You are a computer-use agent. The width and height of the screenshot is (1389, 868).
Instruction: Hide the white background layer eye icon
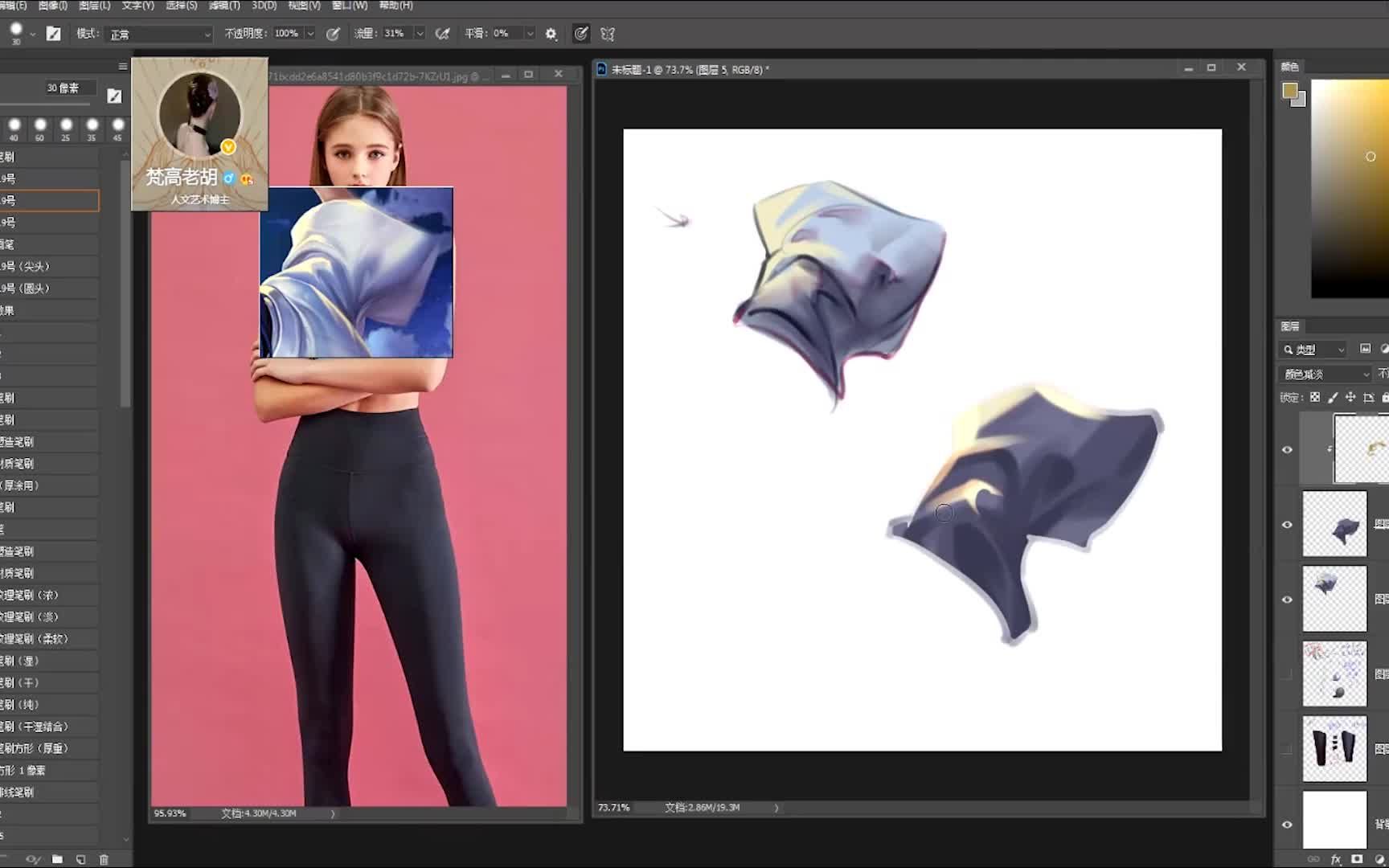coord(1287,824)
